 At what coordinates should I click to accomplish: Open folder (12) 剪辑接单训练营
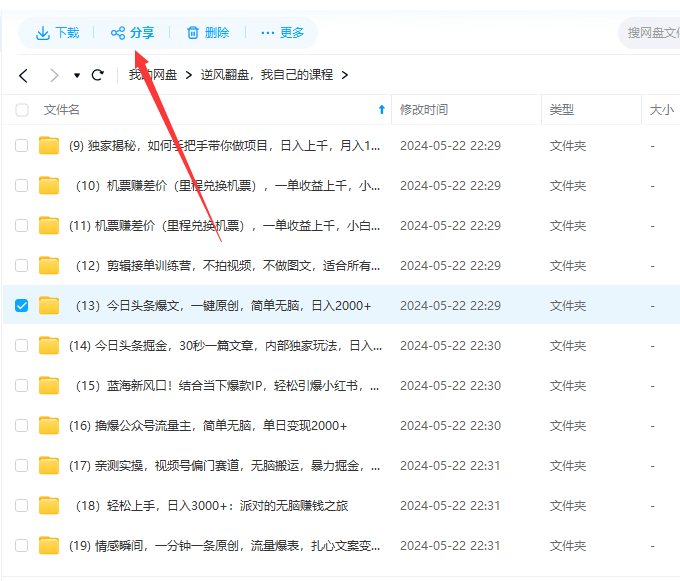pyautogui.click(x=229, y=265)
